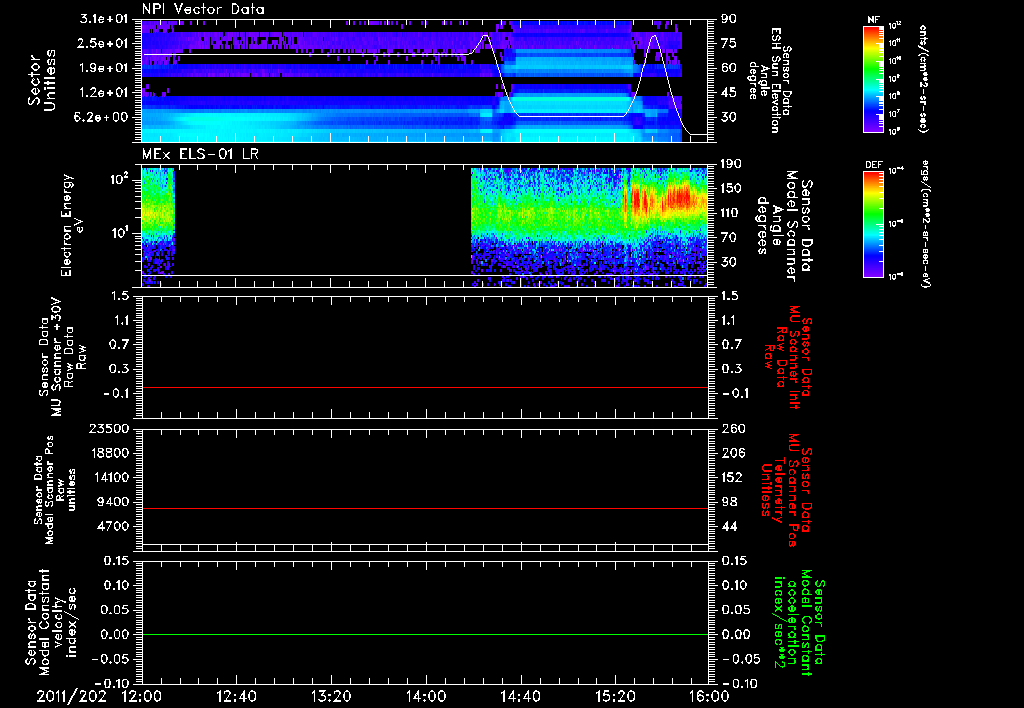
Task: Click the red 'MU Scanner Pos Telemetry' label
Action: click(x=782, y=489)
